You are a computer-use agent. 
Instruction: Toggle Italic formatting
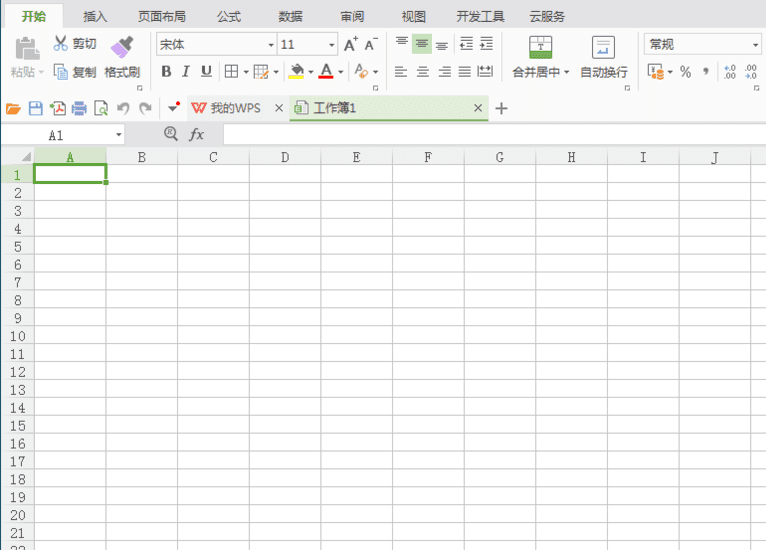(186, 72)
